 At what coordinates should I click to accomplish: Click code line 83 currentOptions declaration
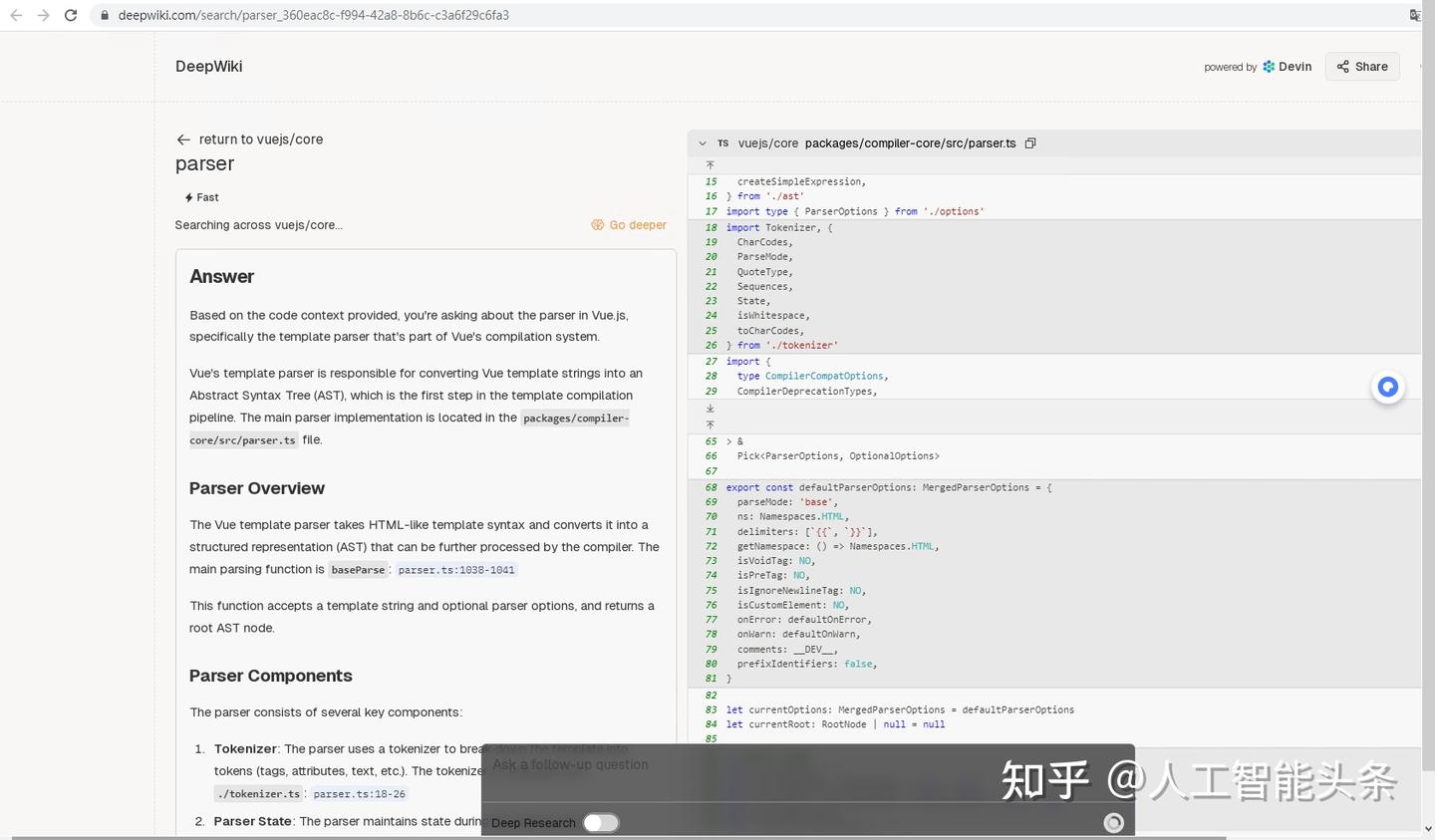click(900, 709)
